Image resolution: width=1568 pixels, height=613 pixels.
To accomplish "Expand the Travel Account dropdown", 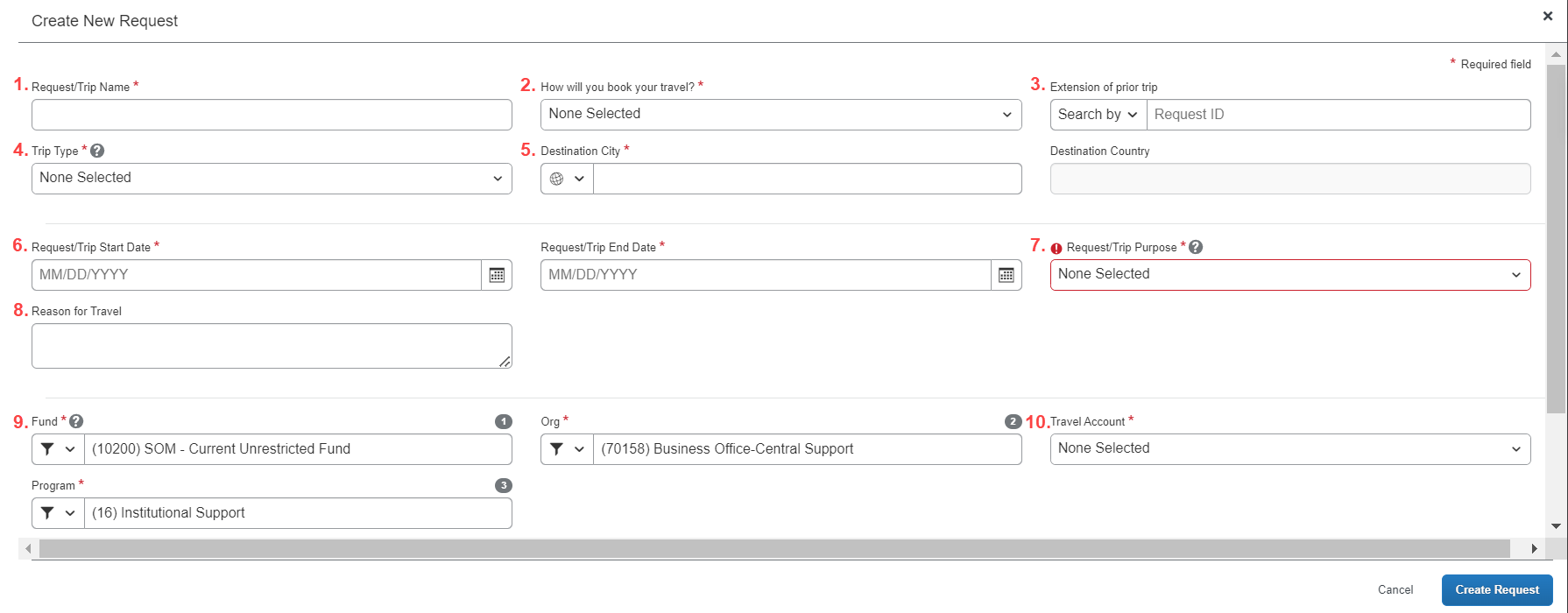I will pos(1289,448).
